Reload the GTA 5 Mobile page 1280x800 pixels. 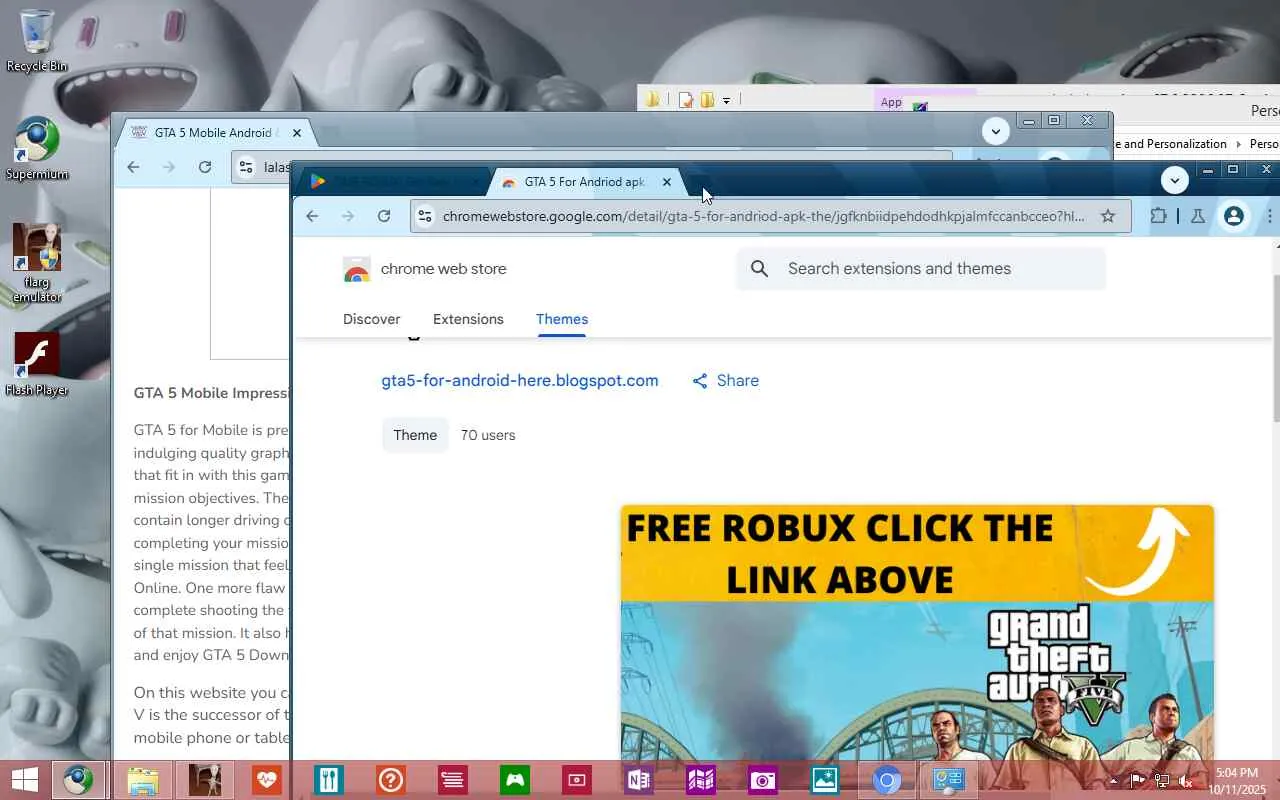(205, 167)
